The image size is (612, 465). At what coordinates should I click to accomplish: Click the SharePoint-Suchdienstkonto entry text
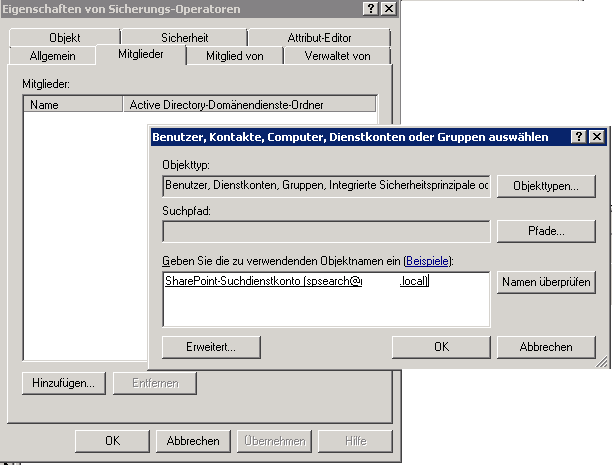[297, 281]
